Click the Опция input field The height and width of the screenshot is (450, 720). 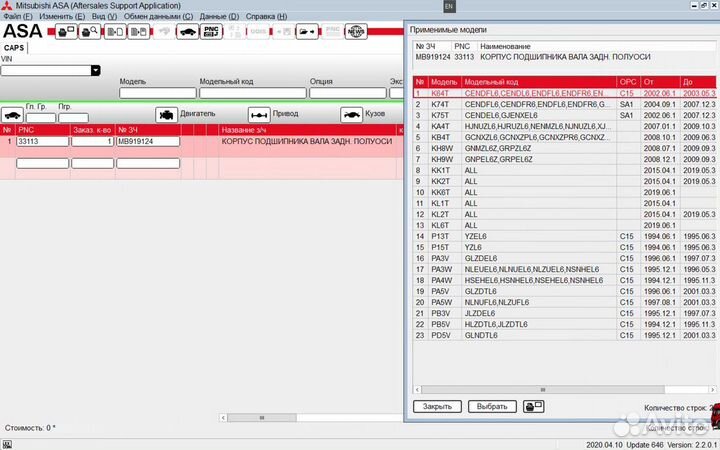pyautogui.click(x=348, y=93)
